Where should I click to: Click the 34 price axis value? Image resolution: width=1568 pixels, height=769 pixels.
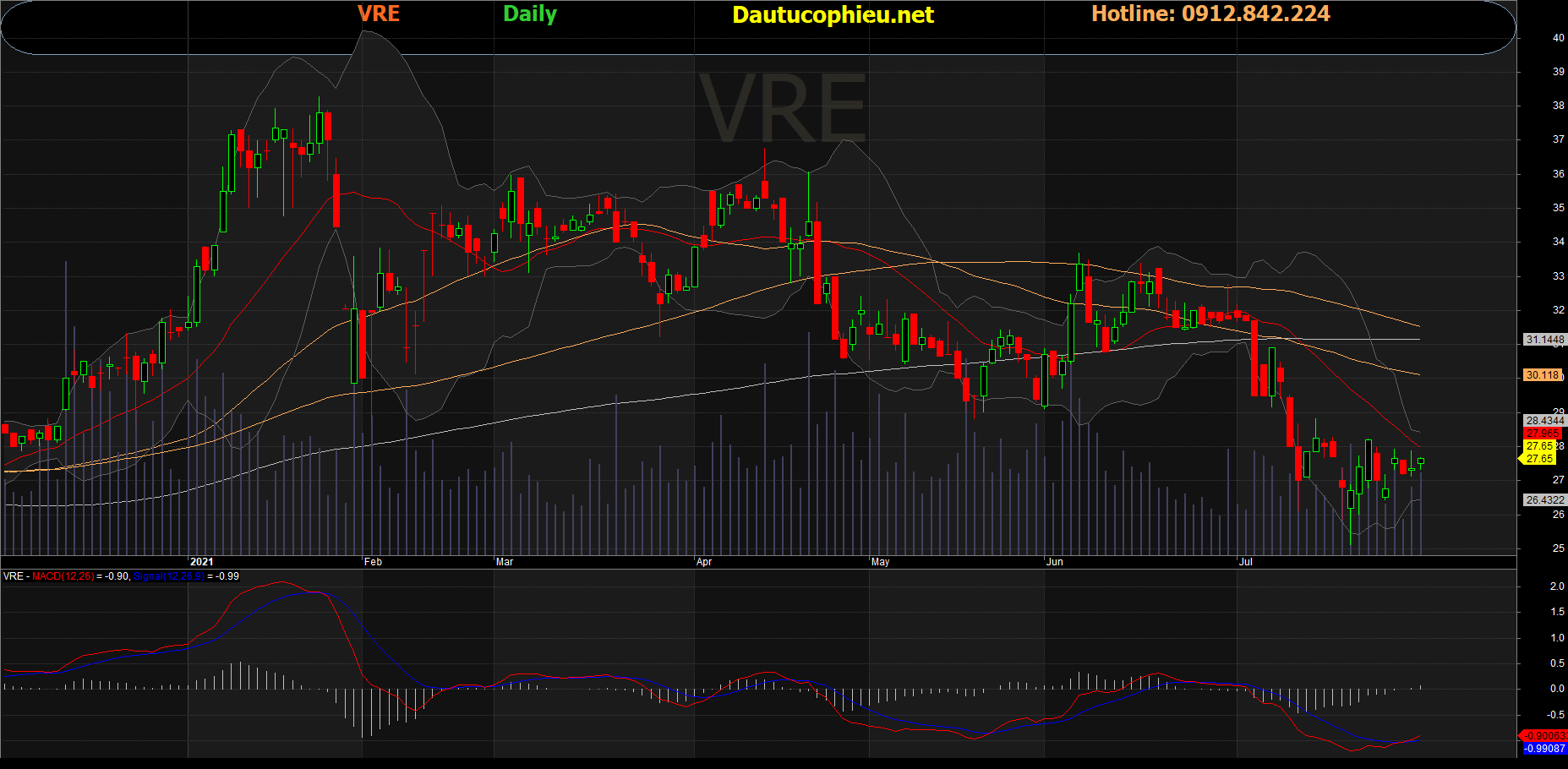pos(1558,242)
